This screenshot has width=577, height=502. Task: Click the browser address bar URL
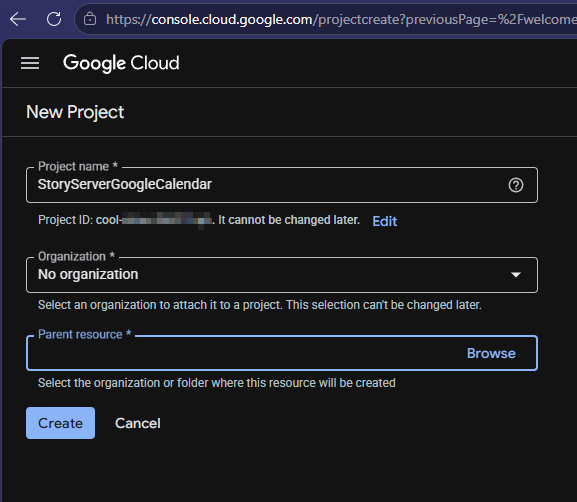coord(341,19)
